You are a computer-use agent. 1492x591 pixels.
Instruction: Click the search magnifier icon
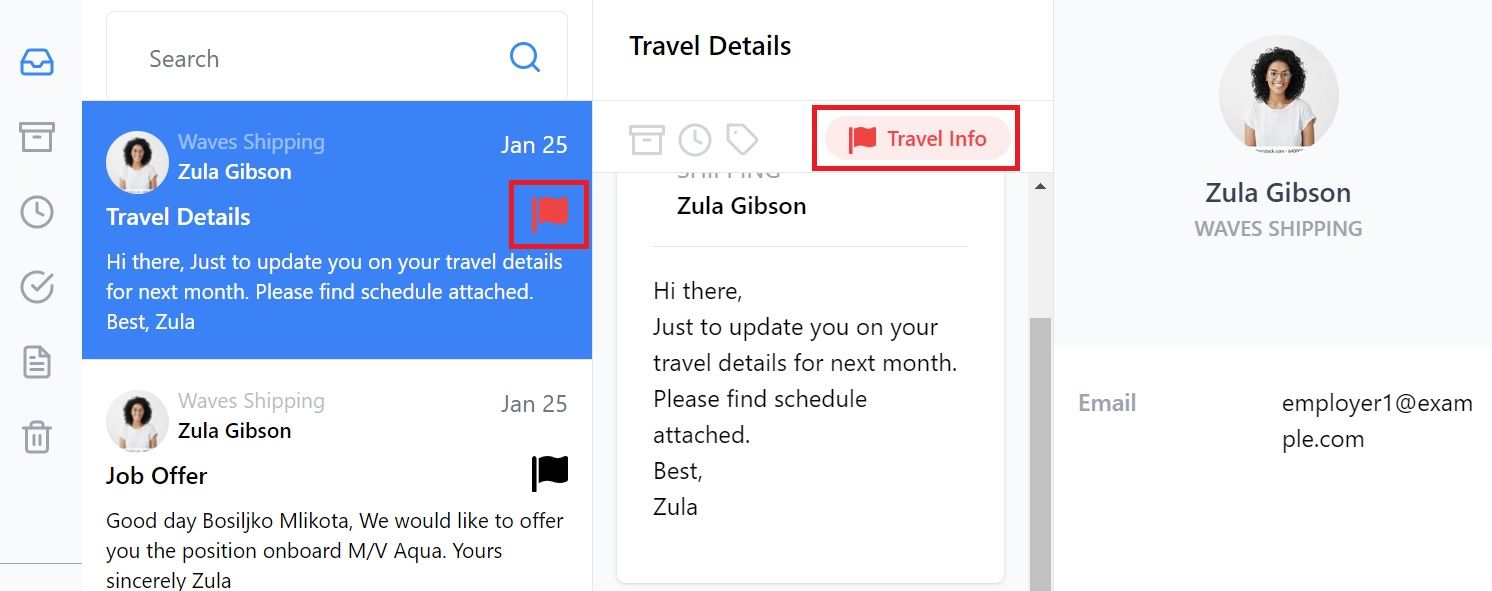click(x=525, y=57)
